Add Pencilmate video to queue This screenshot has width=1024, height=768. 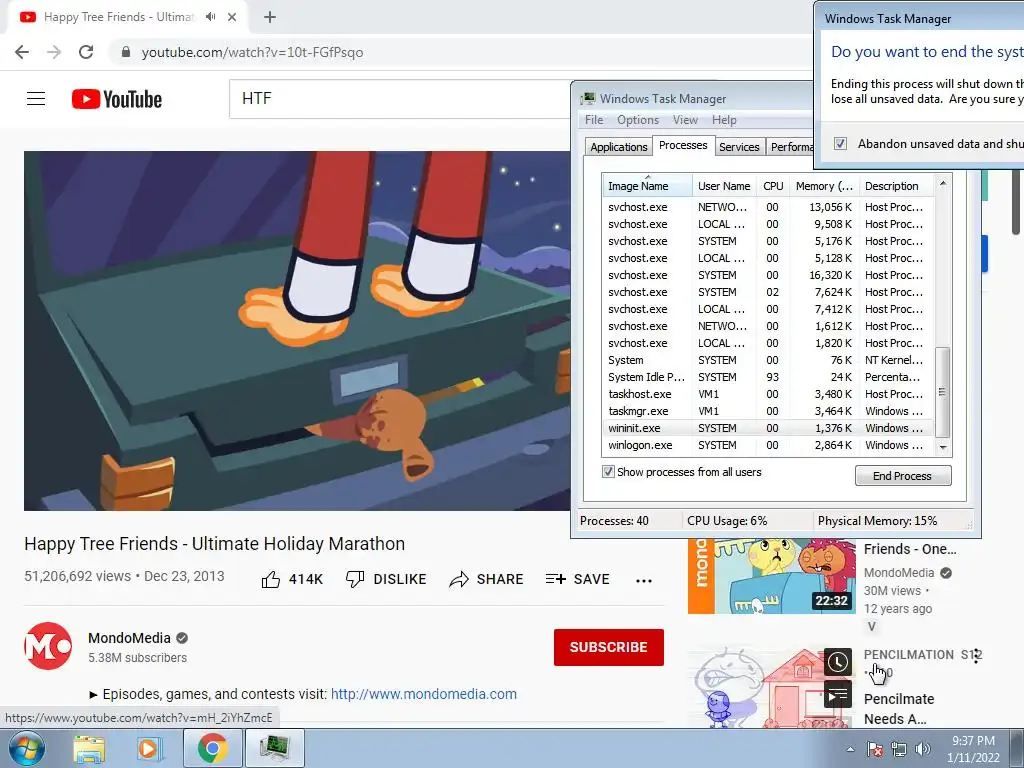click(838, 695)
